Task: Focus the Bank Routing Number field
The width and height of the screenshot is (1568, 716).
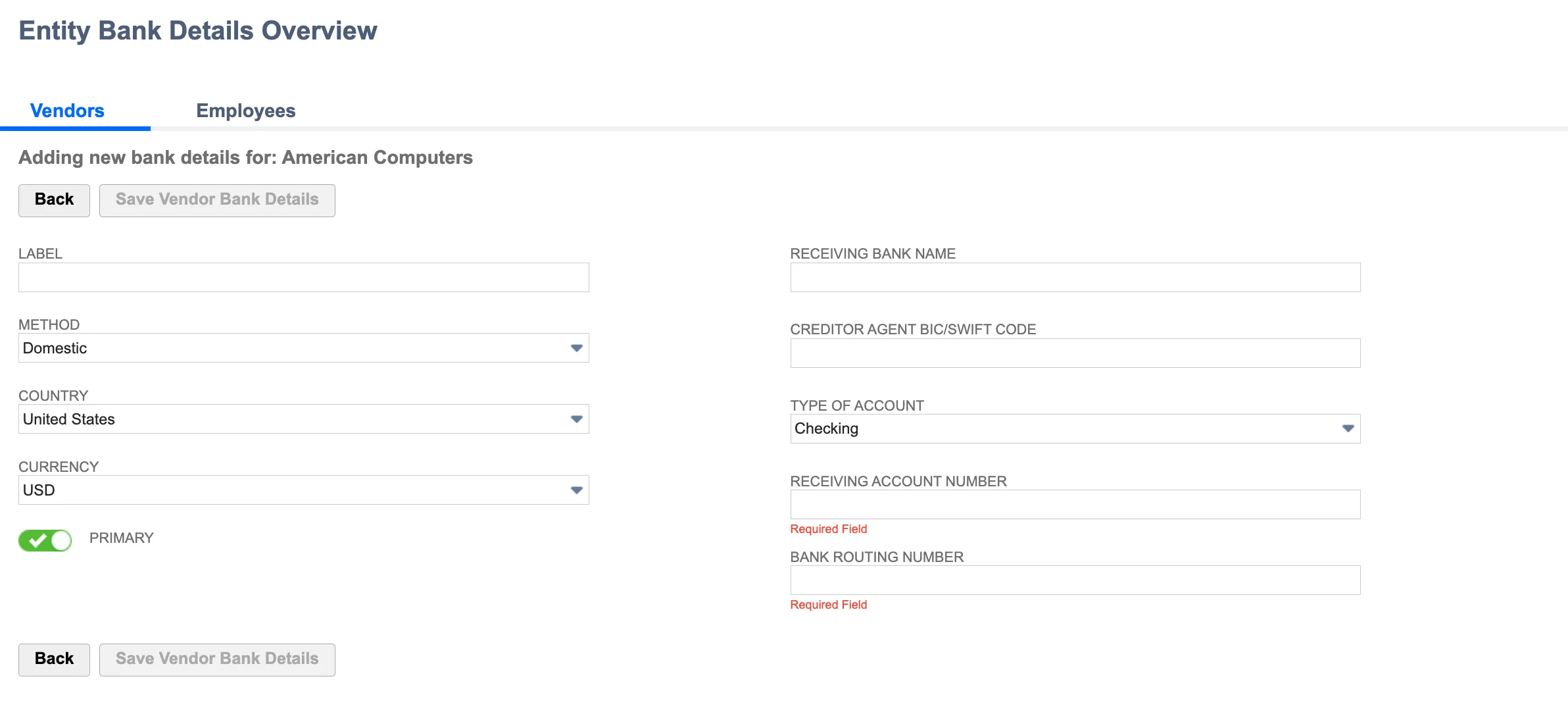Action: 1075,580
